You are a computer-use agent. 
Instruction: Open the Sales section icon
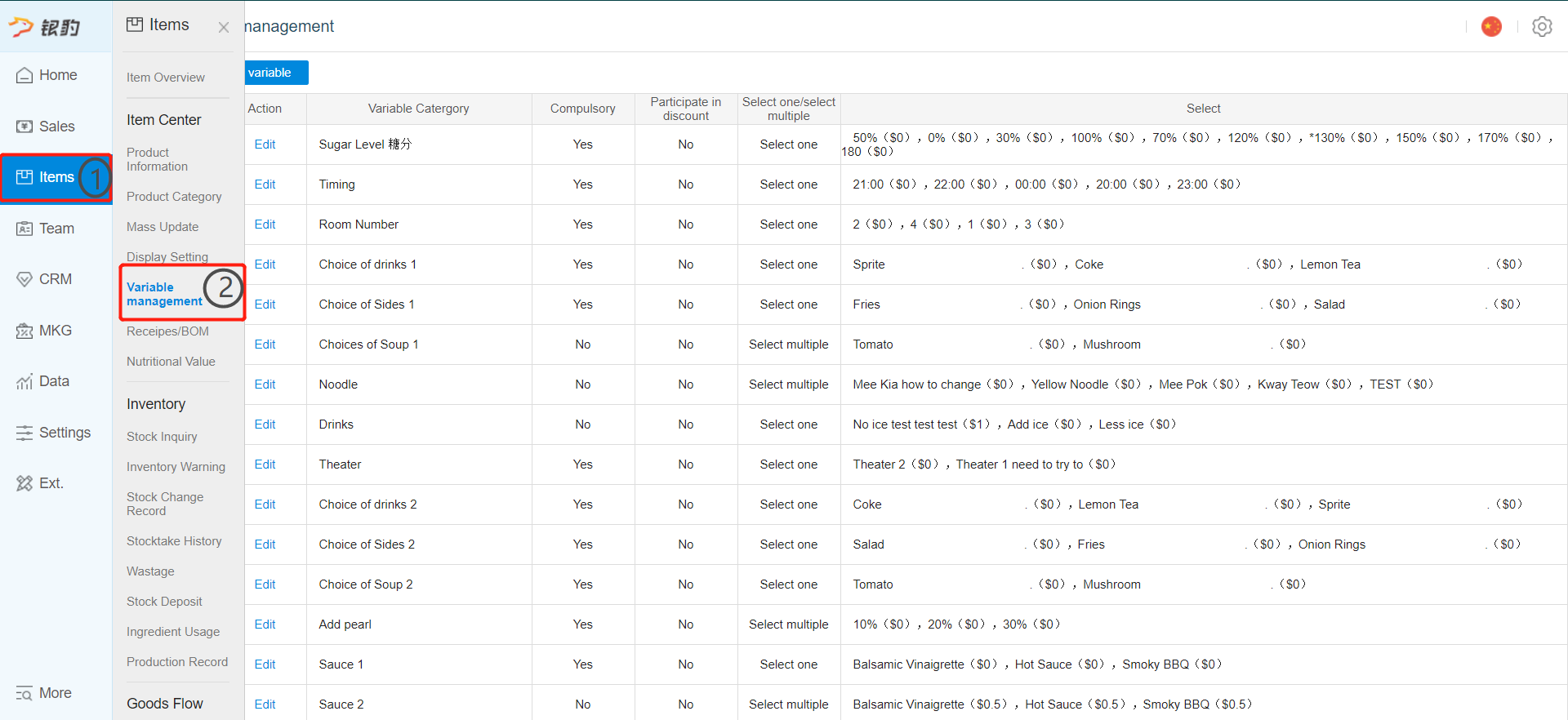(24, 127)
